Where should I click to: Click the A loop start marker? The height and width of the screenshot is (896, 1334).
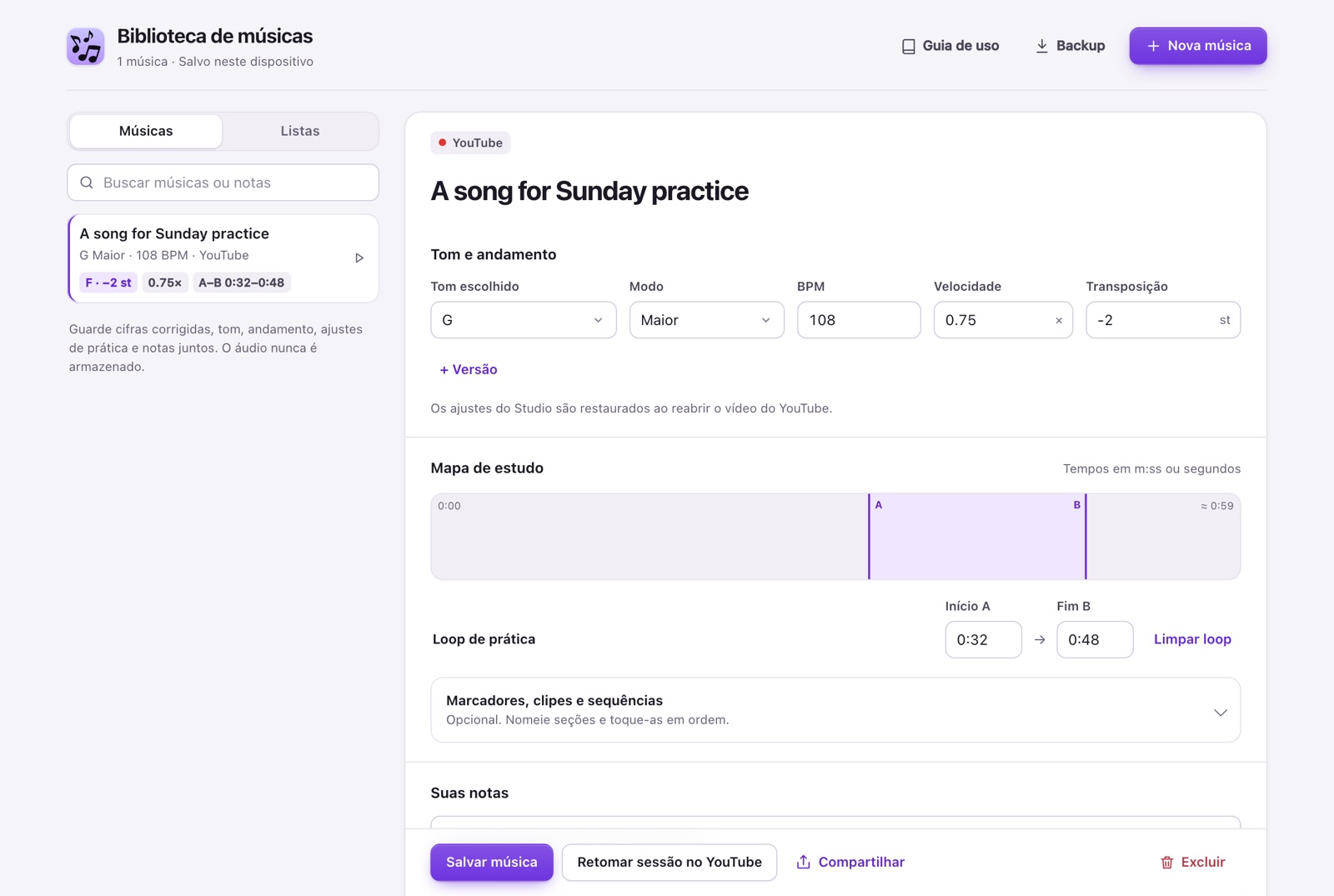[x=870, y=536]
